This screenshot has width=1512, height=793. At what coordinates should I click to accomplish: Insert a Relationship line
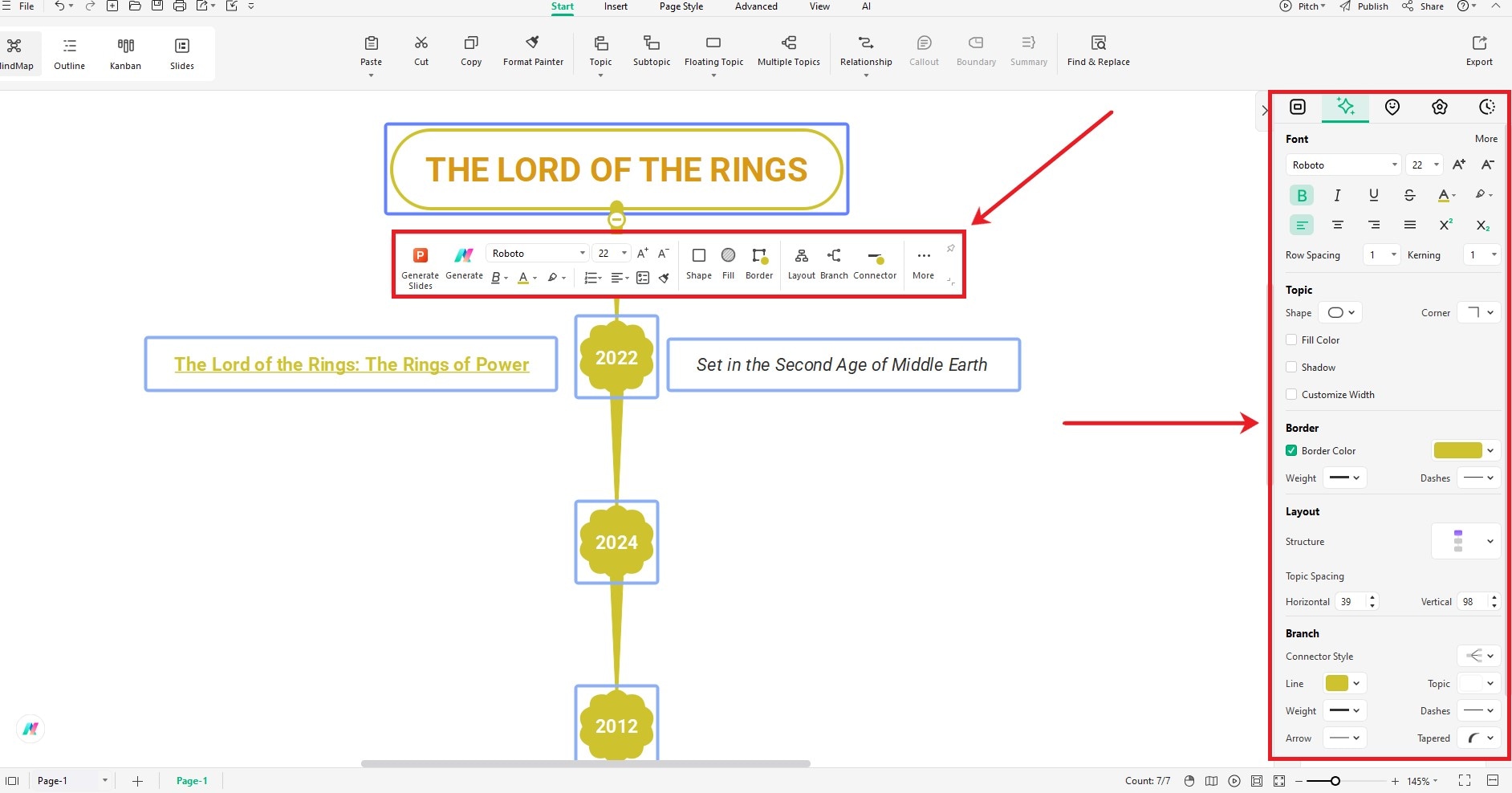point(866,51)
